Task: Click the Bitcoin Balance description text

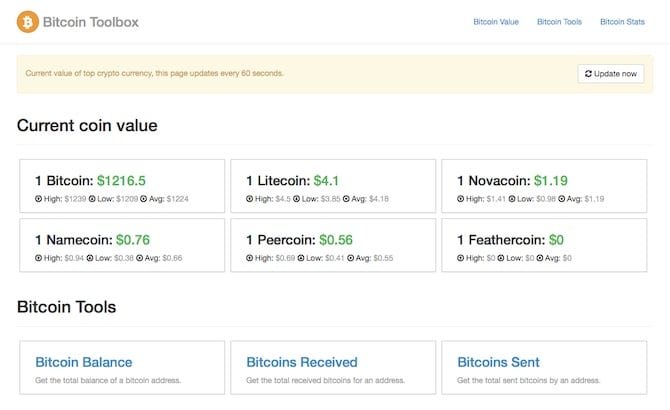Action: [x=108, y=380]
